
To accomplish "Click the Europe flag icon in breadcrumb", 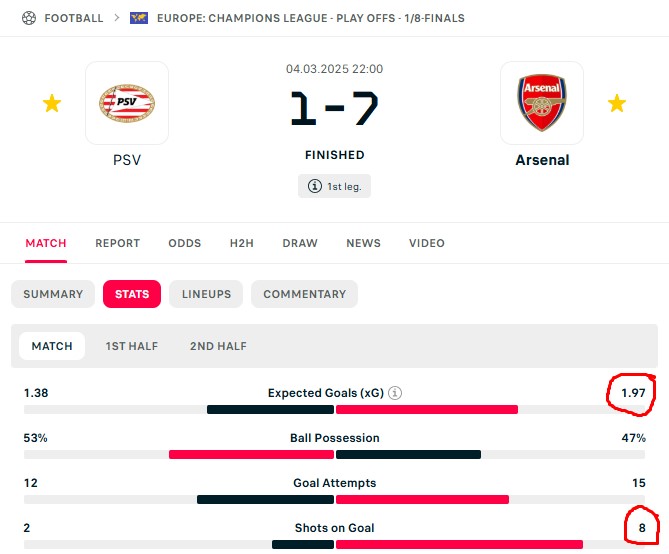I will click(139, 18).
